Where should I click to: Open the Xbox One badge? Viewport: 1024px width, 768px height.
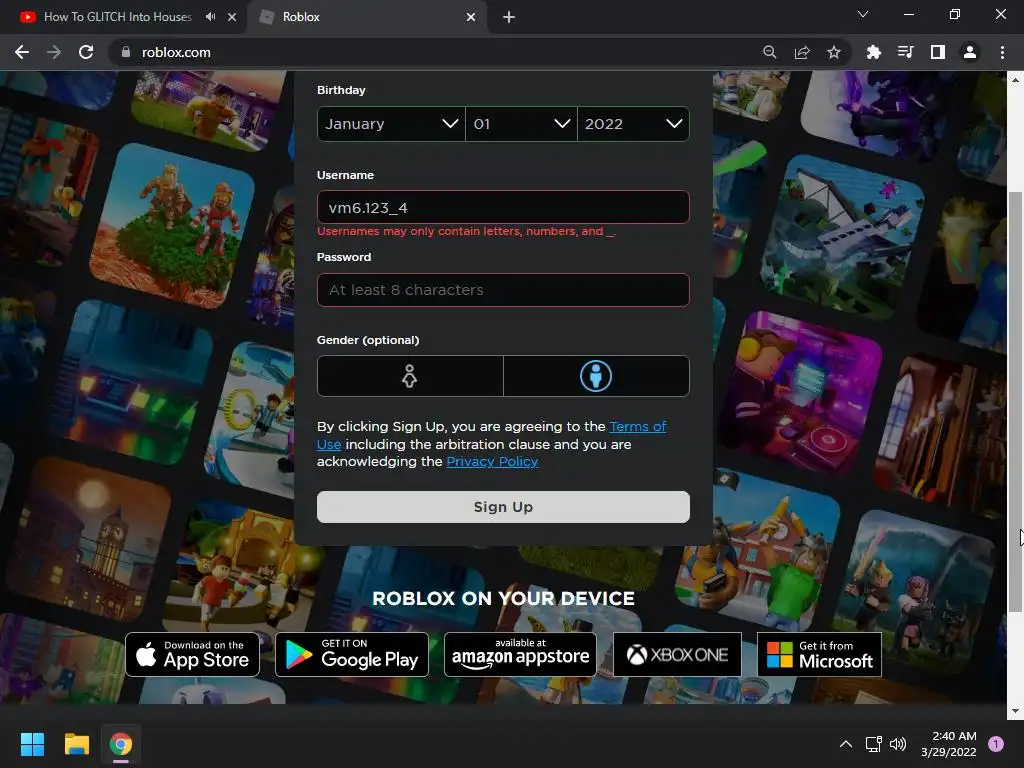click(677, 654)
